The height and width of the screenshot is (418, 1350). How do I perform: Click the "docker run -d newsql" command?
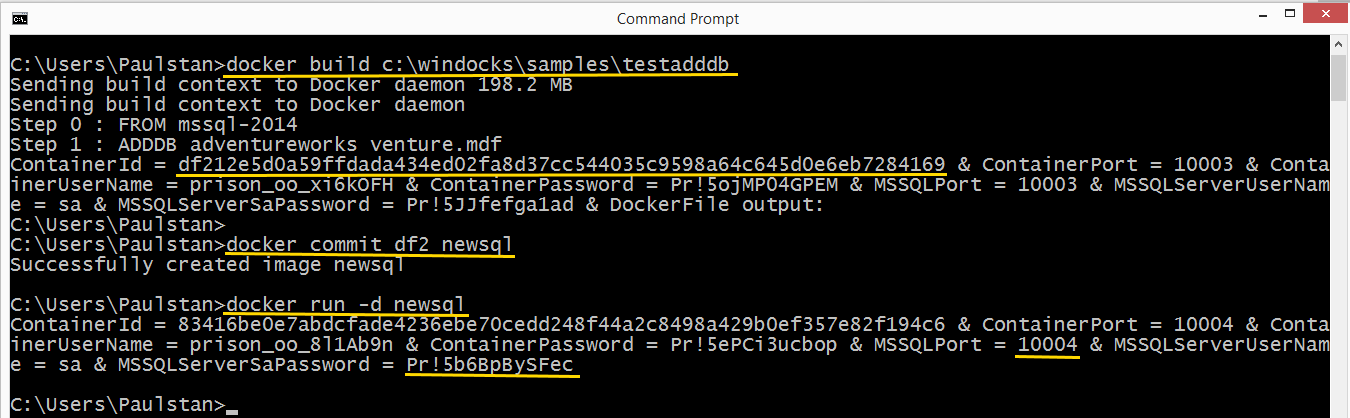coord(346,304)
